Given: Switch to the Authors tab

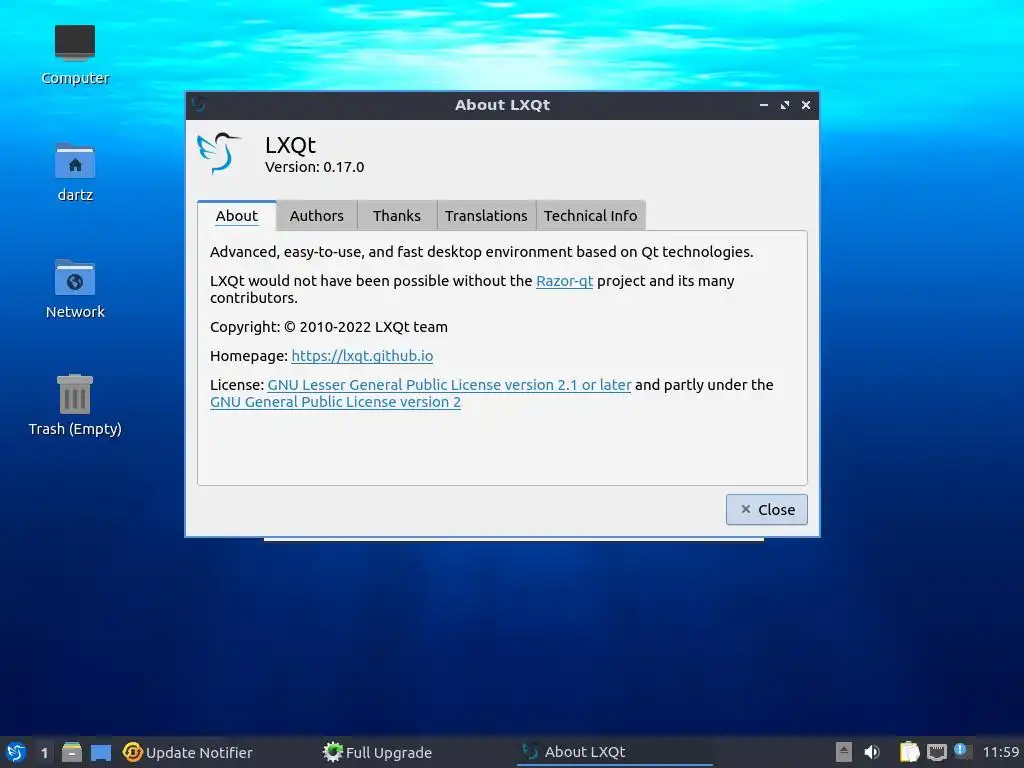Looking at the screenshot, I should coord(316,216).
